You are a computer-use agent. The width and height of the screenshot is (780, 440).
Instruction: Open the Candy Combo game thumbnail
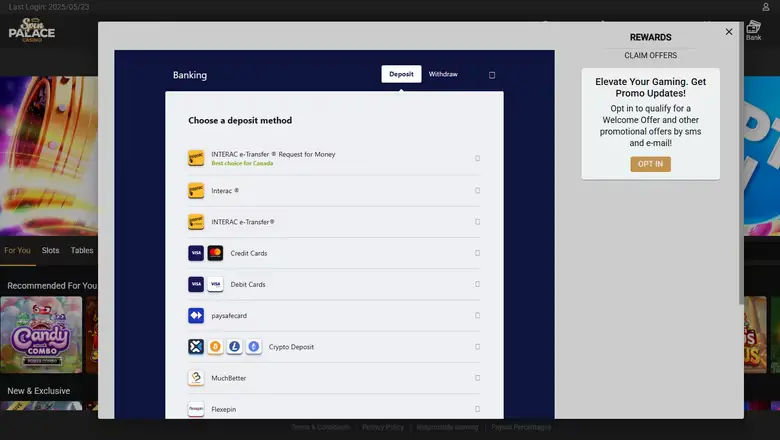[41, 334]
